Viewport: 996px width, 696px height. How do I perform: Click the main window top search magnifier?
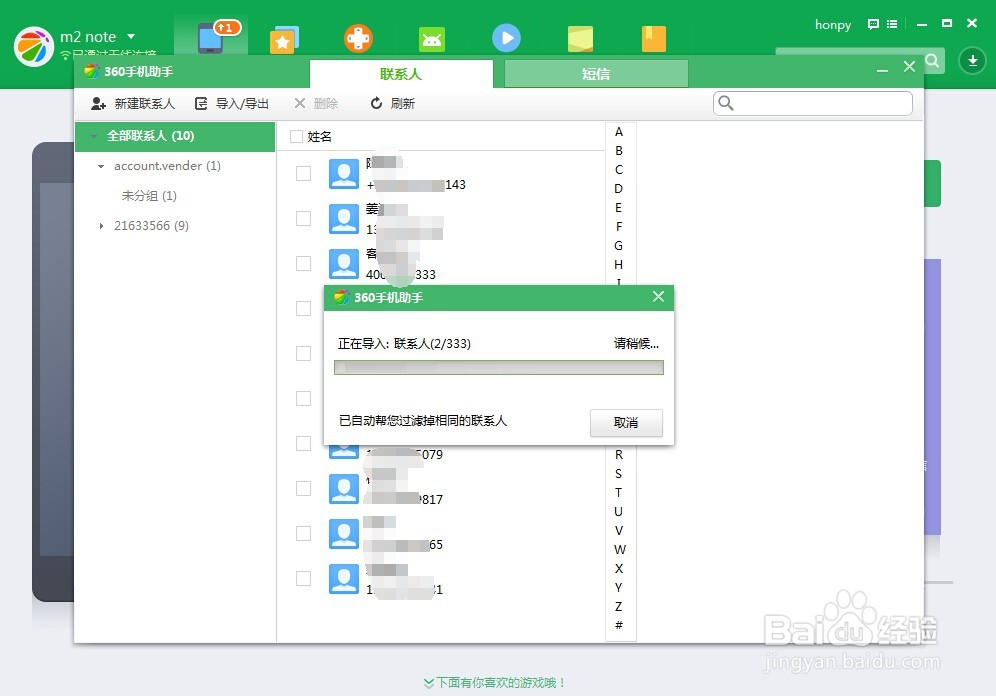[x=932, y=61]
